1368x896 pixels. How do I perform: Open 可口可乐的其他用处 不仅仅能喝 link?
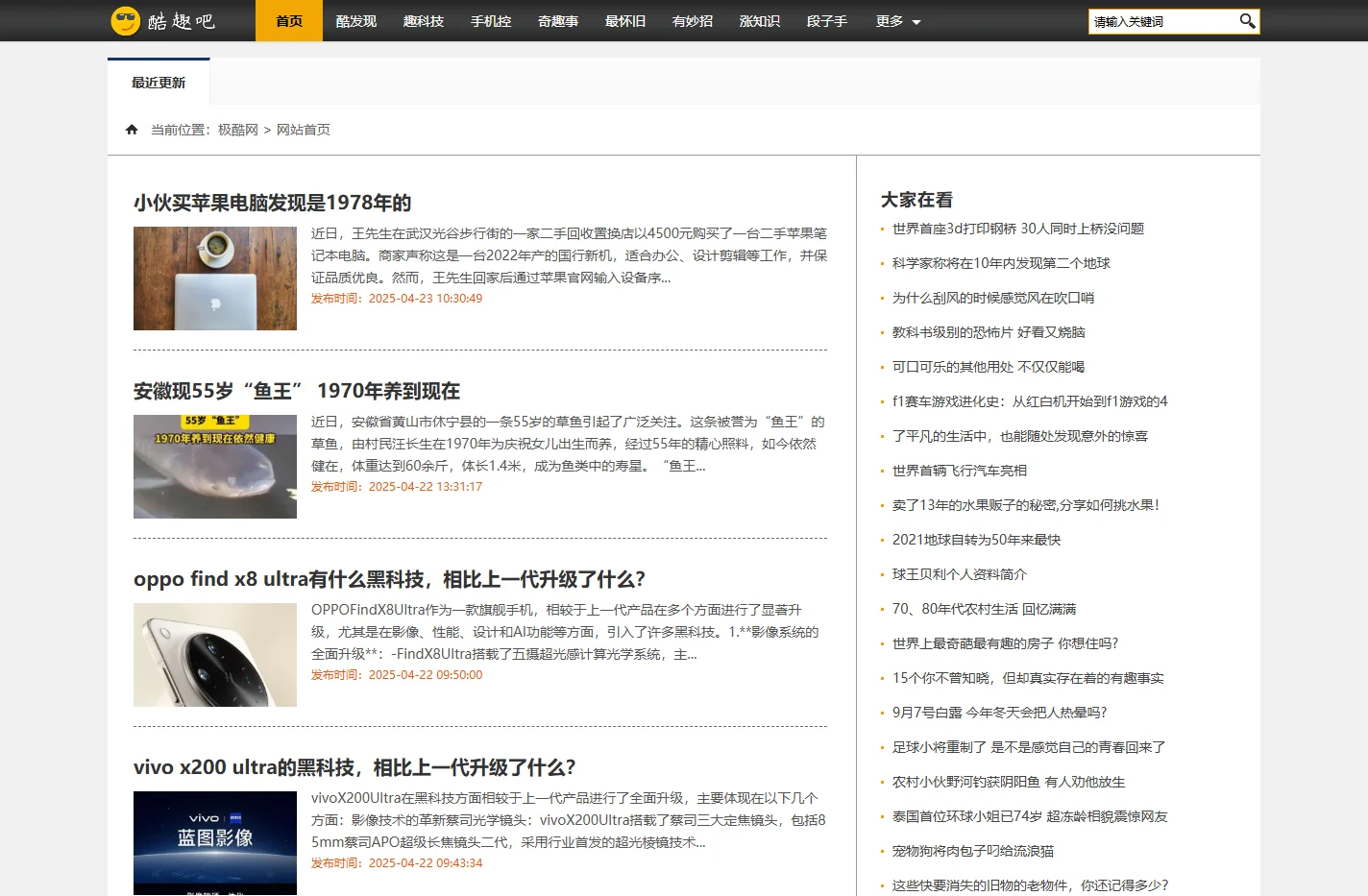pos(989,367)
